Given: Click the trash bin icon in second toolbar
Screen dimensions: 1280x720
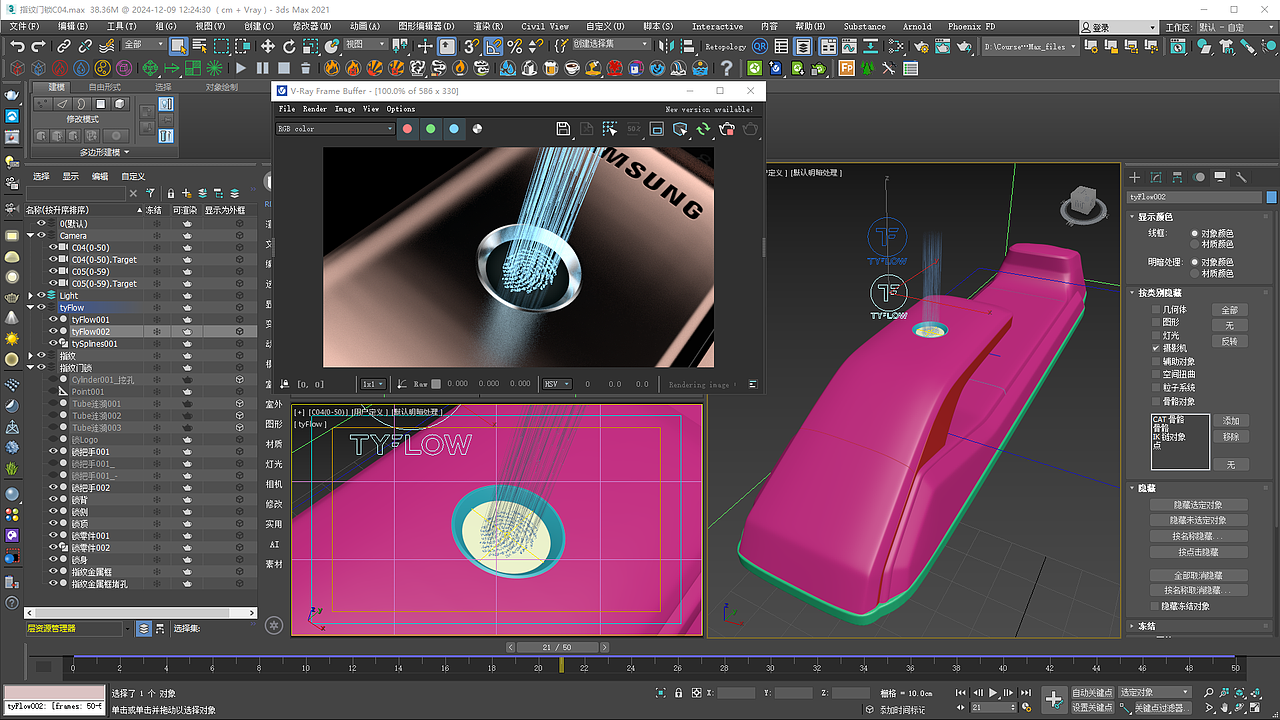Looking at the screenshot, I should (x=306, y=68).
